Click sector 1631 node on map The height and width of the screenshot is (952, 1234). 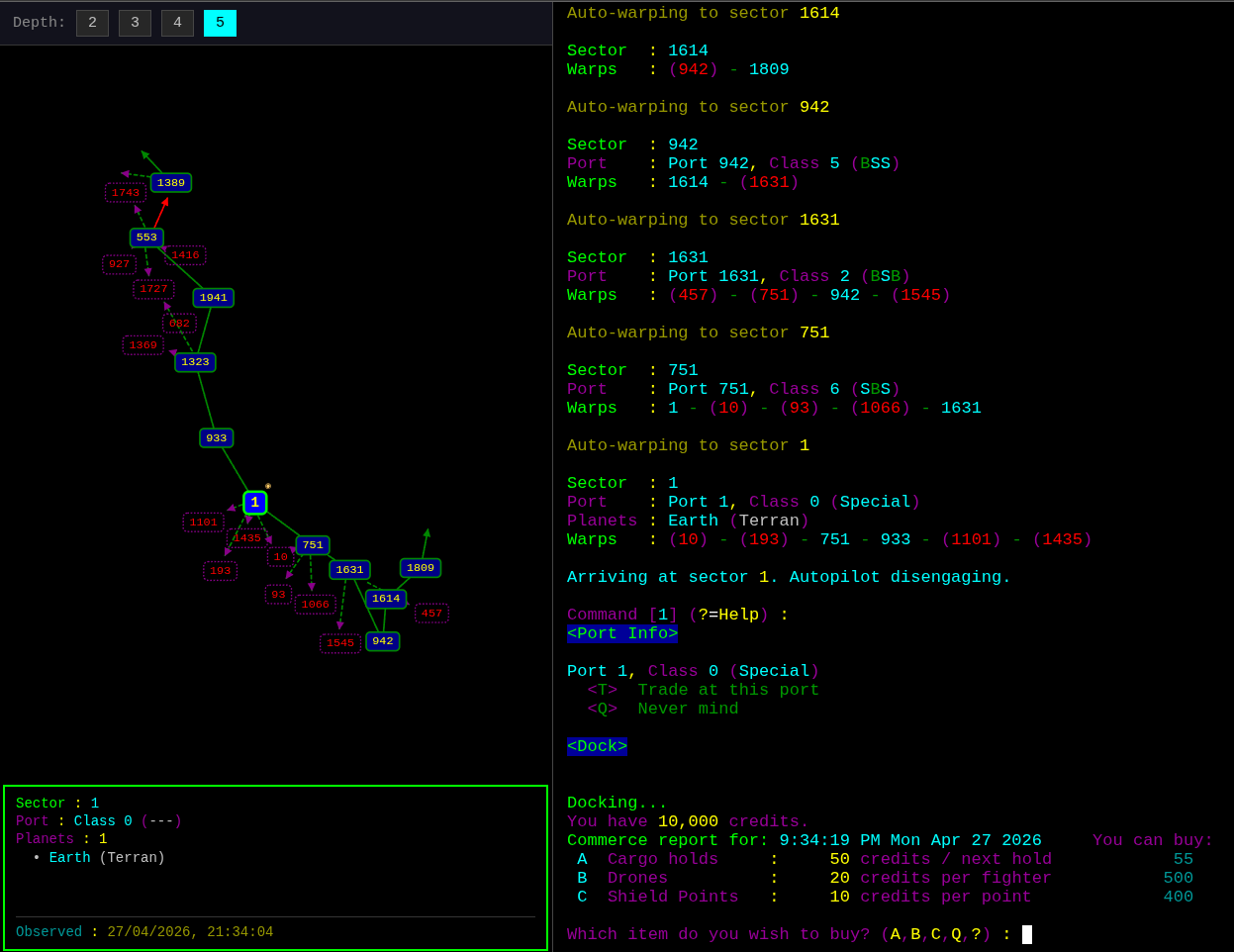[x=349, y=570]
